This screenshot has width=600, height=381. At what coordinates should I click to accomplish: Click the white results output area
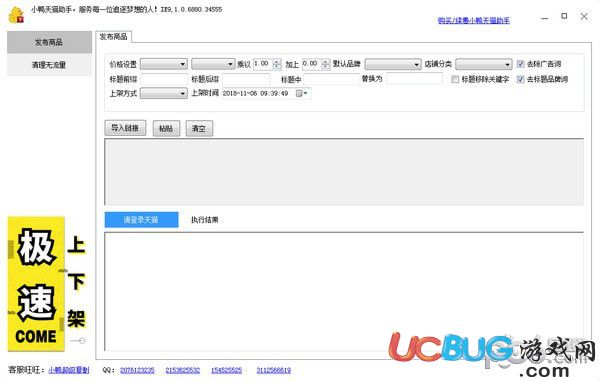pyautogui.click(x=344, y=291)
